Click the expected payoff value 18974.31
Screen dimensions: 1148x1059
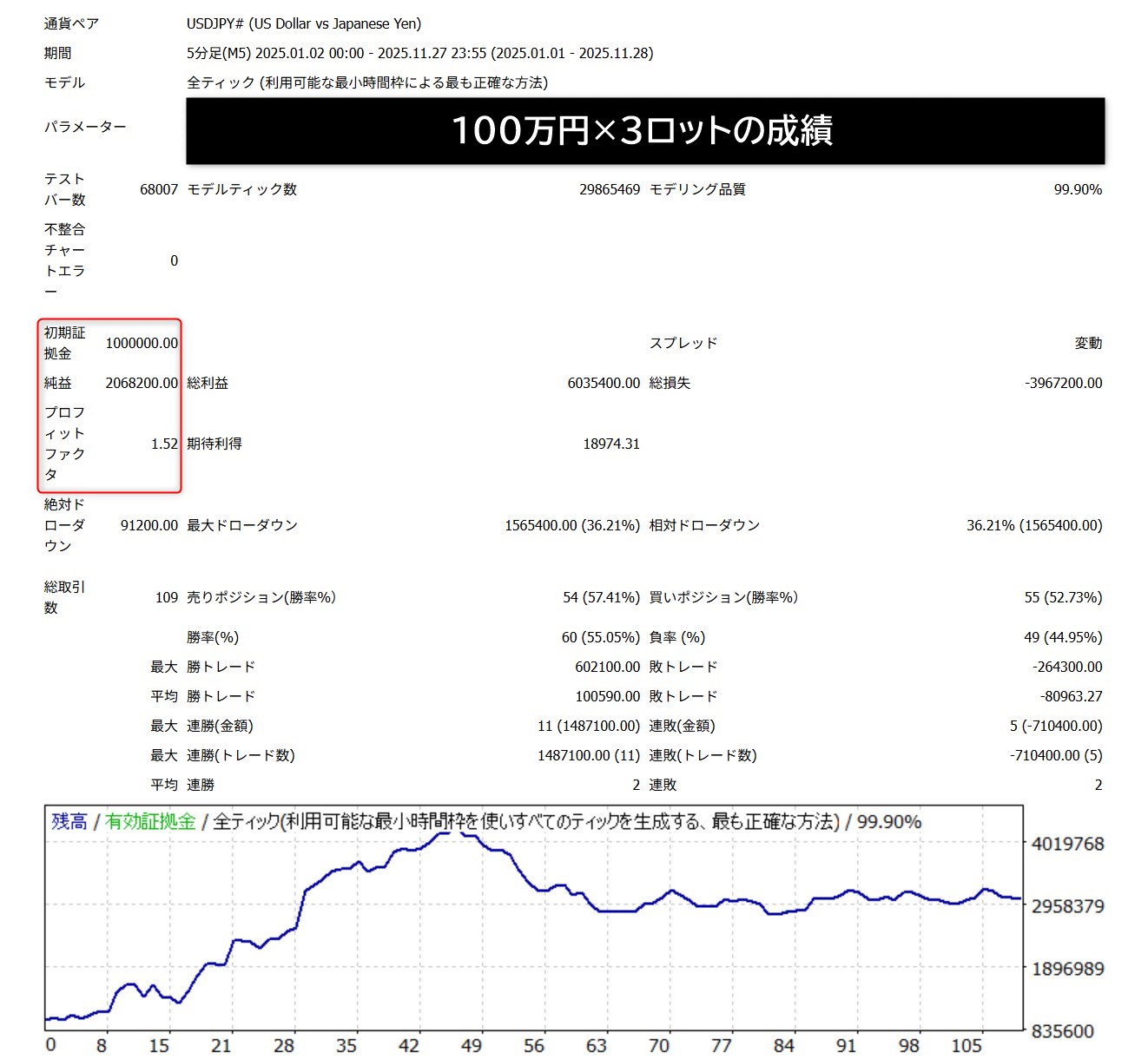pyautogui.click(x=610, y=444)
